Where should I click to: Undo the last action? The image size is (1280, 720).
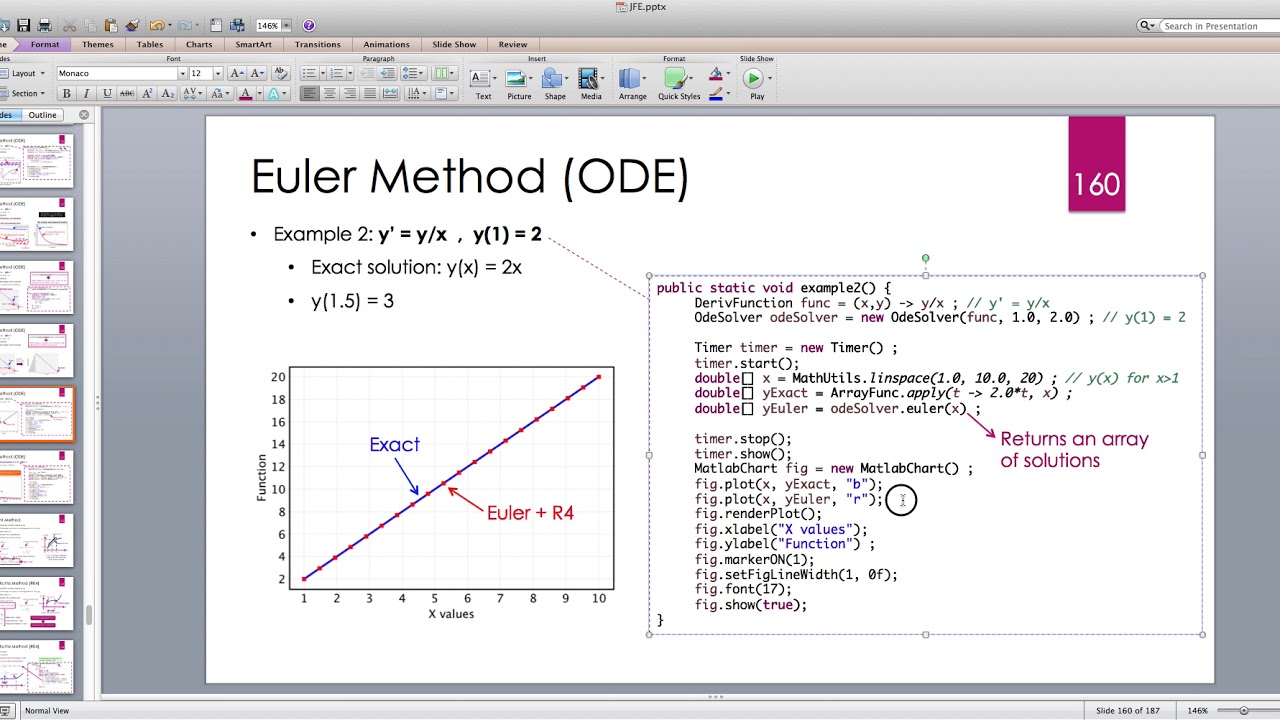156,25
